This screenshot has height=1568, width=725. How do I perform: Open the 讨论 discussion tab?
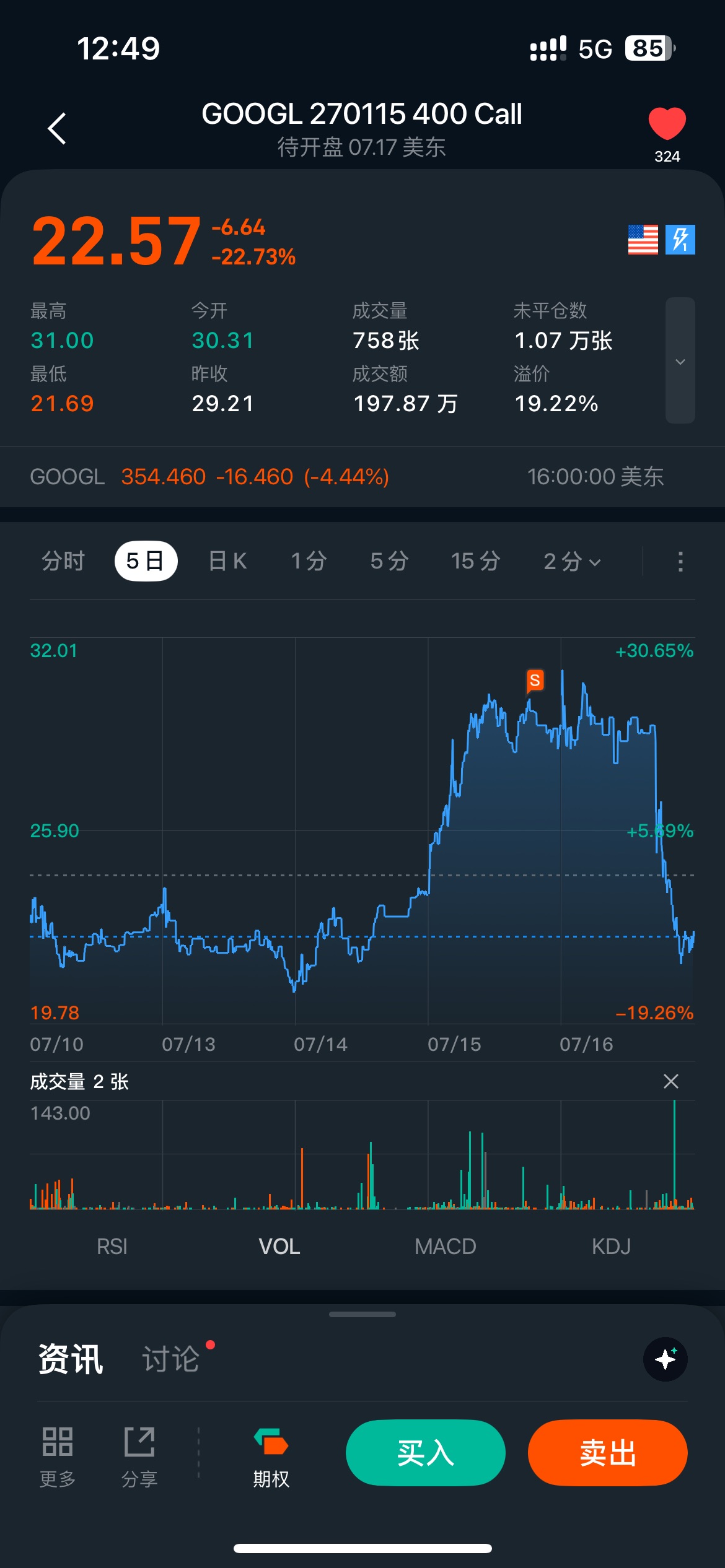pos(171,1359)
